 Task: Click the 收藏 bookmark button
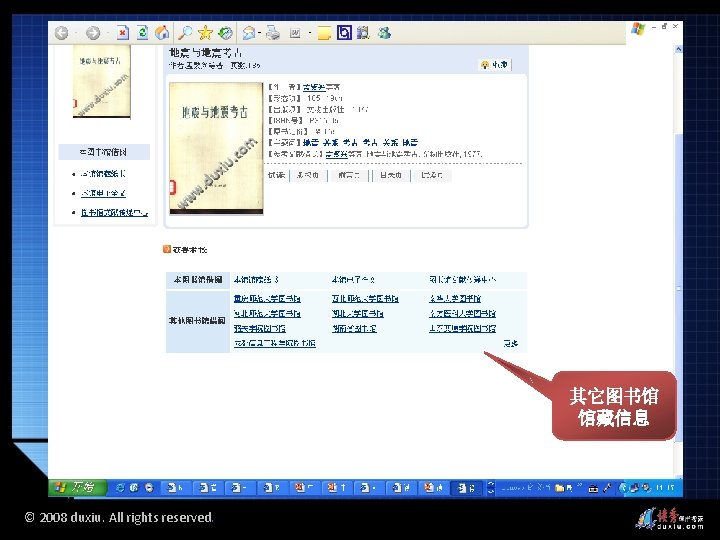495,65
